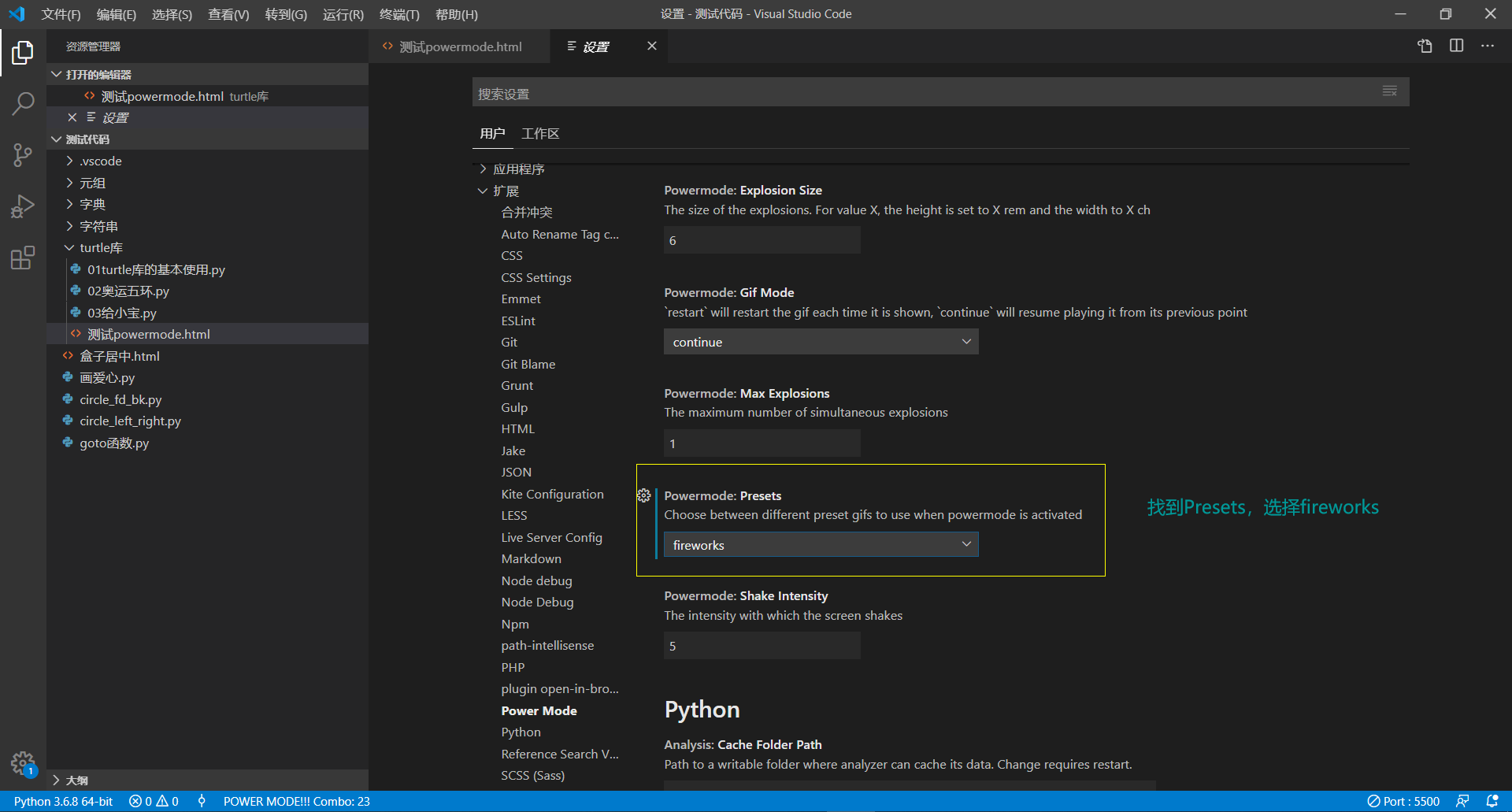Clear settings search filter icon
The image size is (1512, 812).
tap(1390, 91)
